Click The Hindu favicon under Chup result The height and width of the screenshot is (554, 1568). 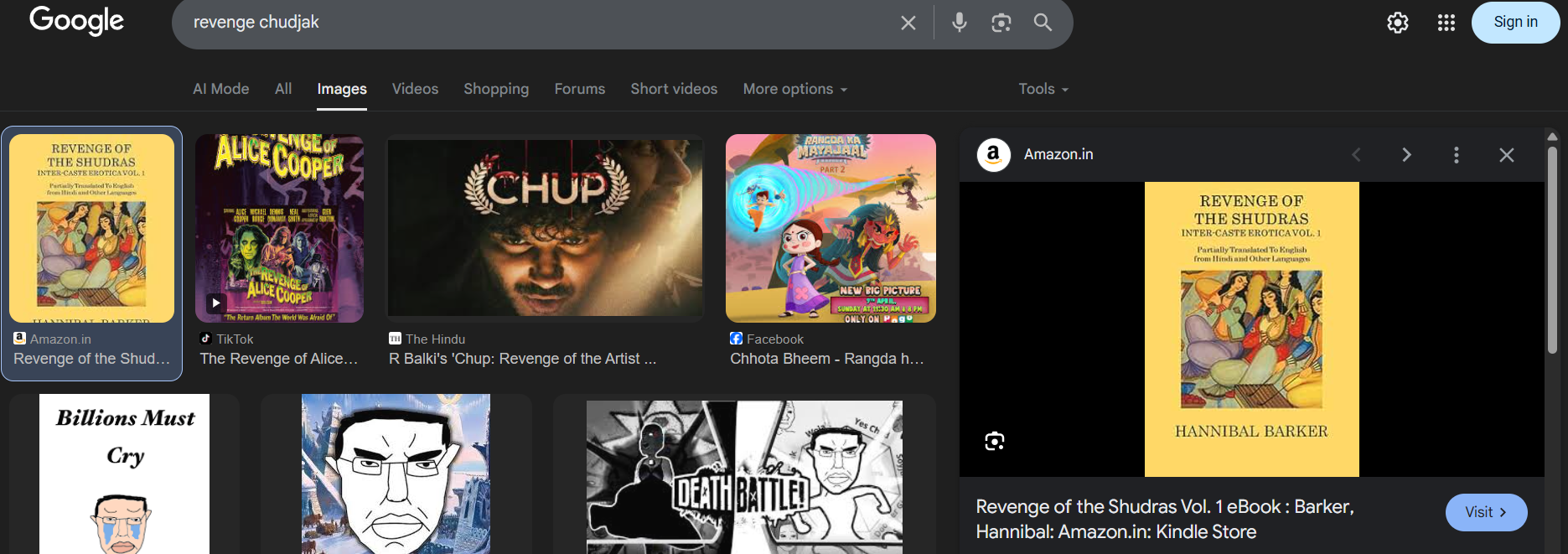tap(396, 339)
